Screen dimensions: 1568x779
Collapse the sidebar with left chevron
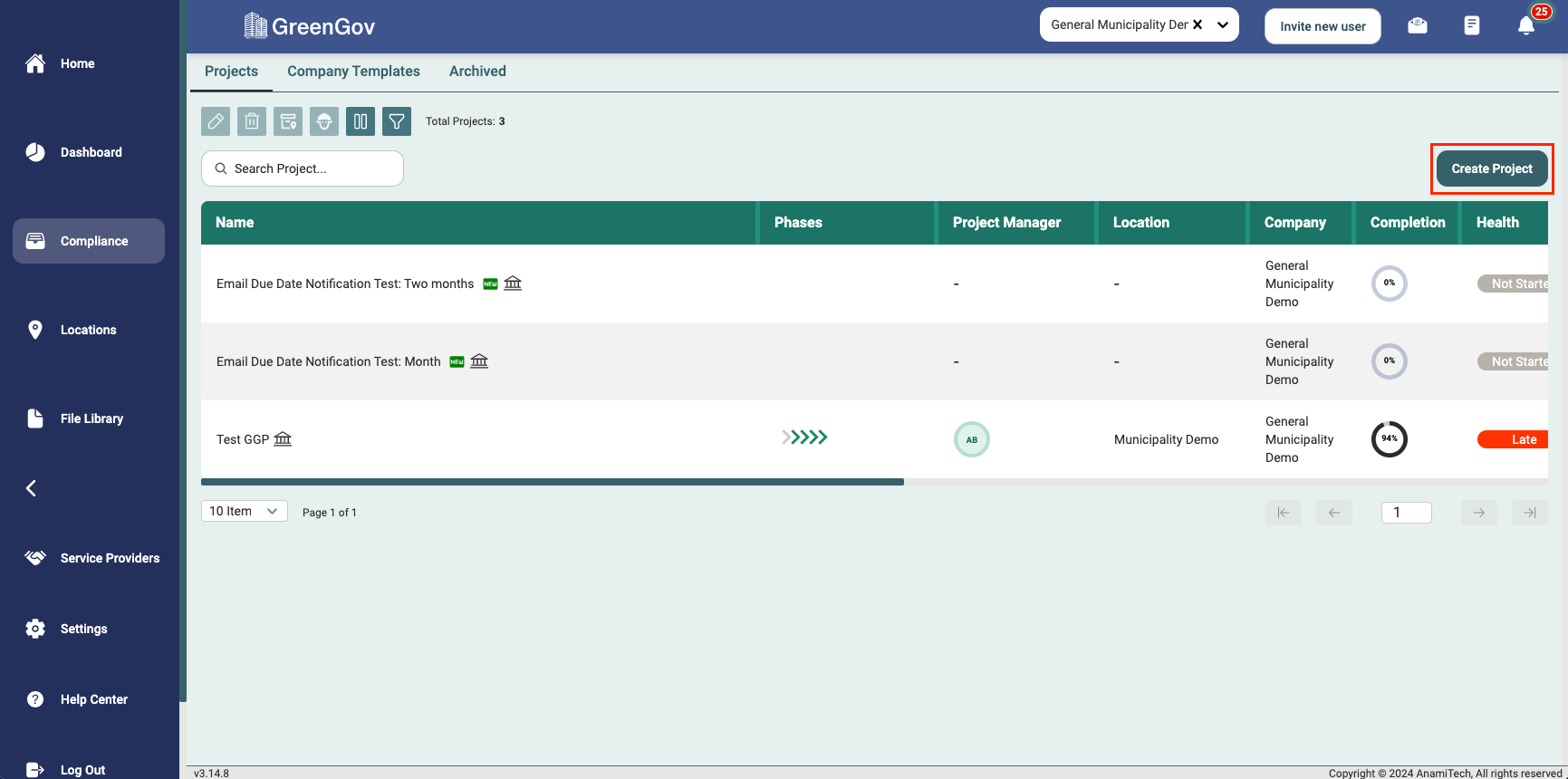31,488
